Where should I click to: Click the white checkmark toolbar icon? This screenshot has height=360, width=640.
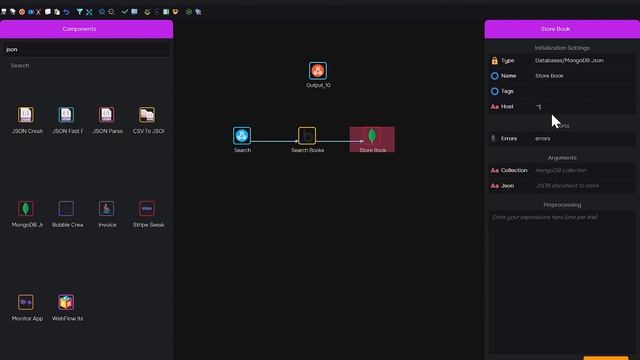coord(125,12)
